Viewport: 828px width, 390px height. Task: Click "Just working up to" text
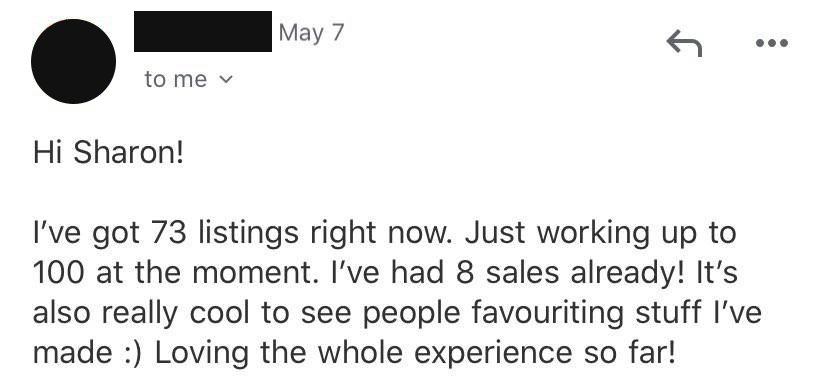(600, 235)
